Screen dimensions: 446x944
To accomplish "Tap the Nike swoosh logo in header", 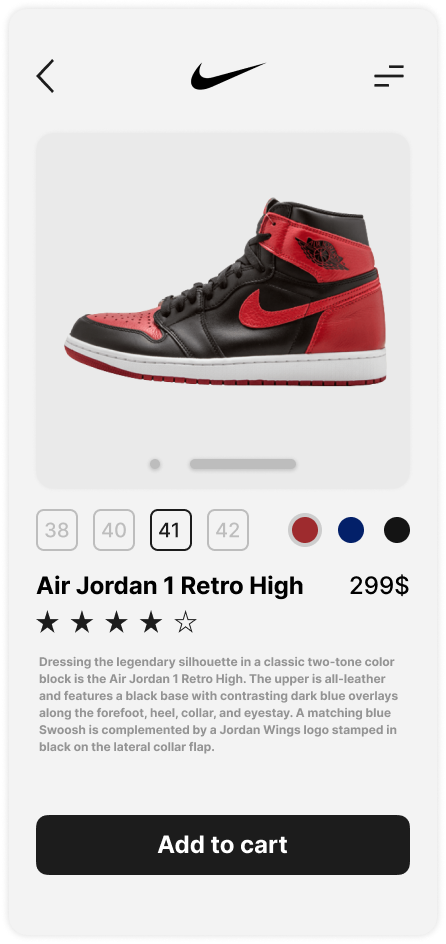I will coord(228,76).
